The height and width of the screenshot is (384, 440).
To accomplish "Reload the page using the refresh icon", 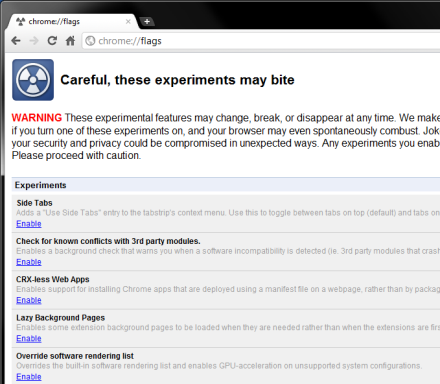I will 52,41.
